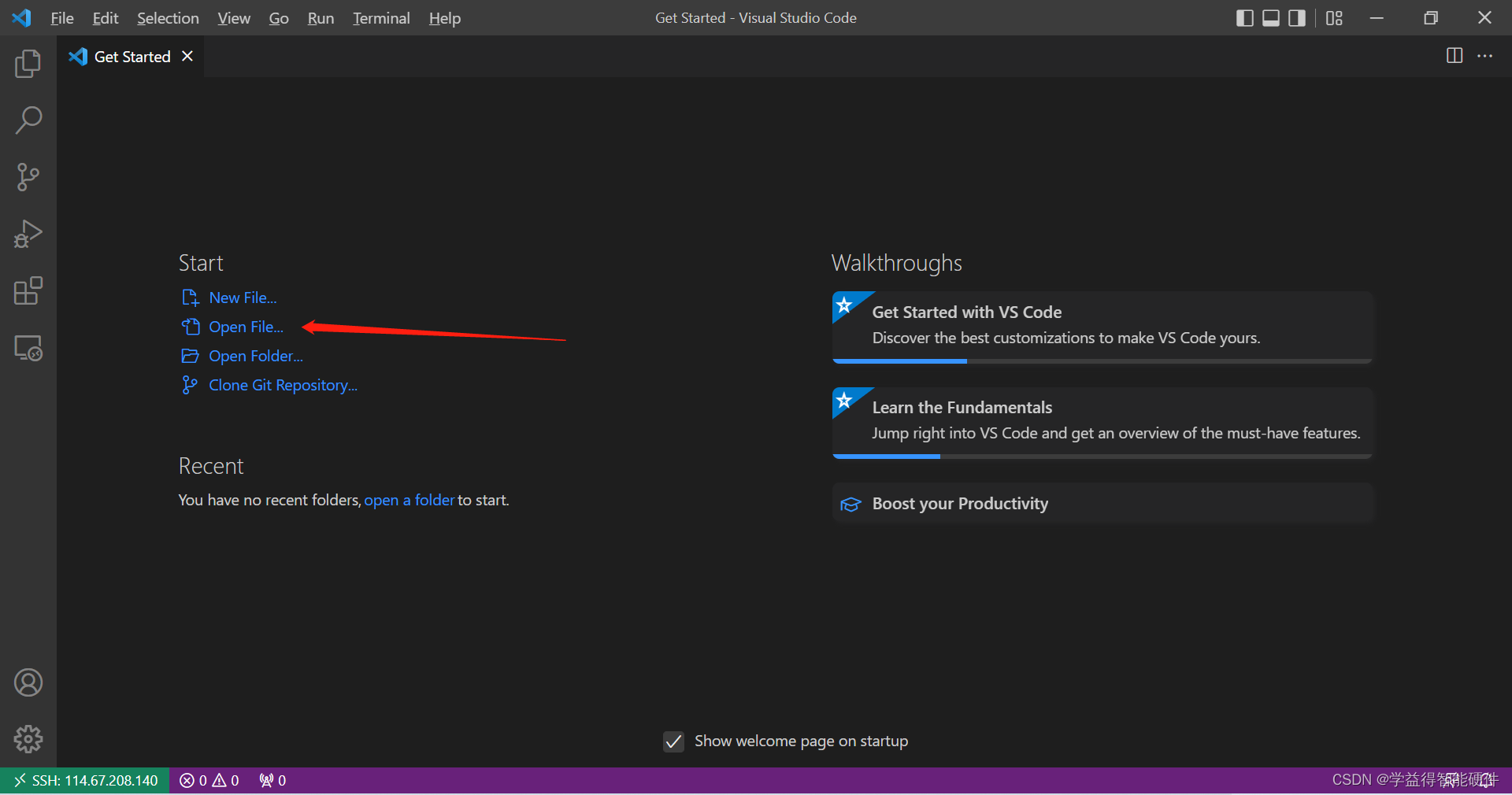Screen dimensions: 1512x795
Task: Open Customize Layout icon in title bar
Action: point(1334,18)
